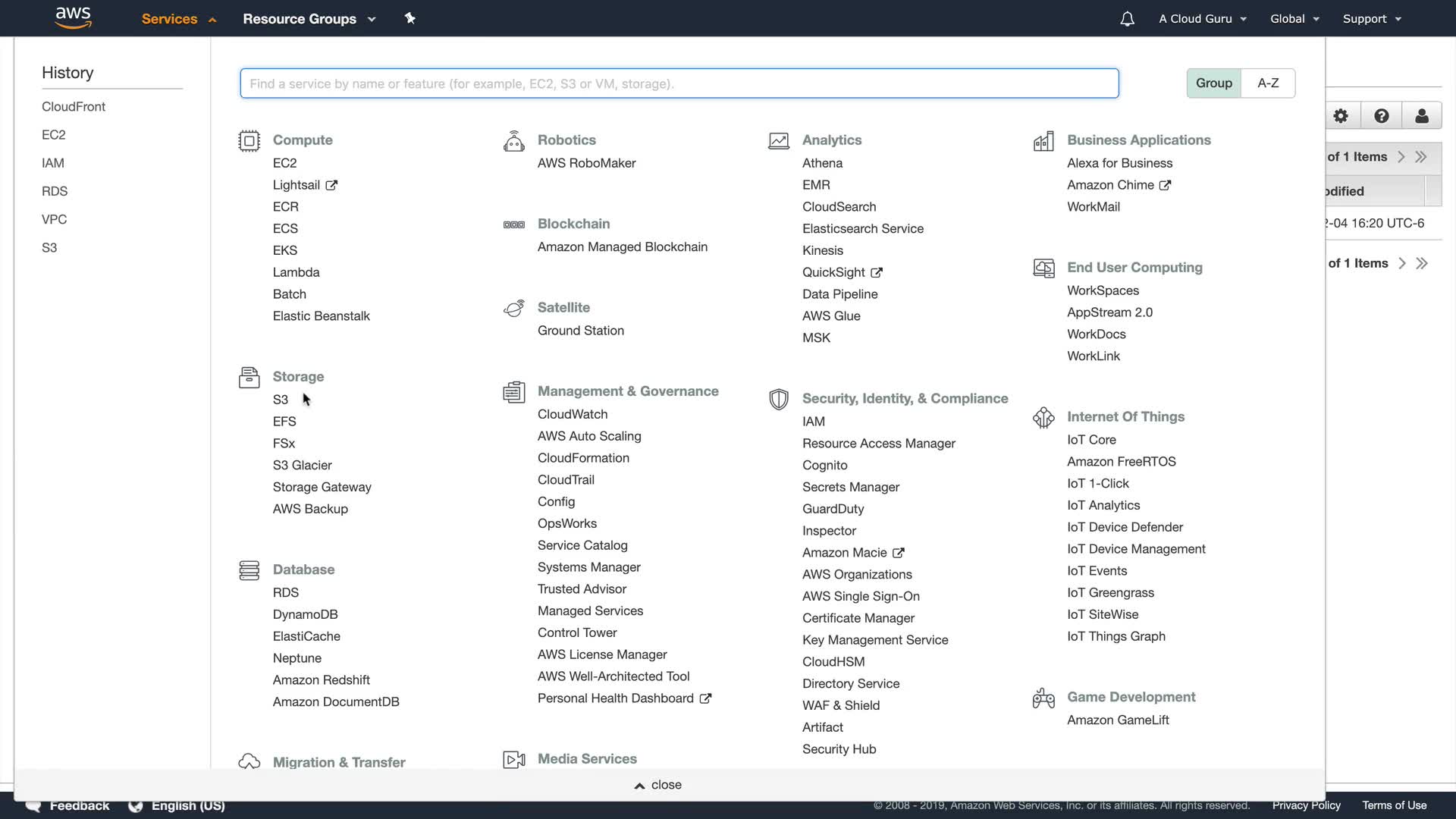1456x819 pixels.
Task: Open the Lambda service link
Action: point(296,272)
